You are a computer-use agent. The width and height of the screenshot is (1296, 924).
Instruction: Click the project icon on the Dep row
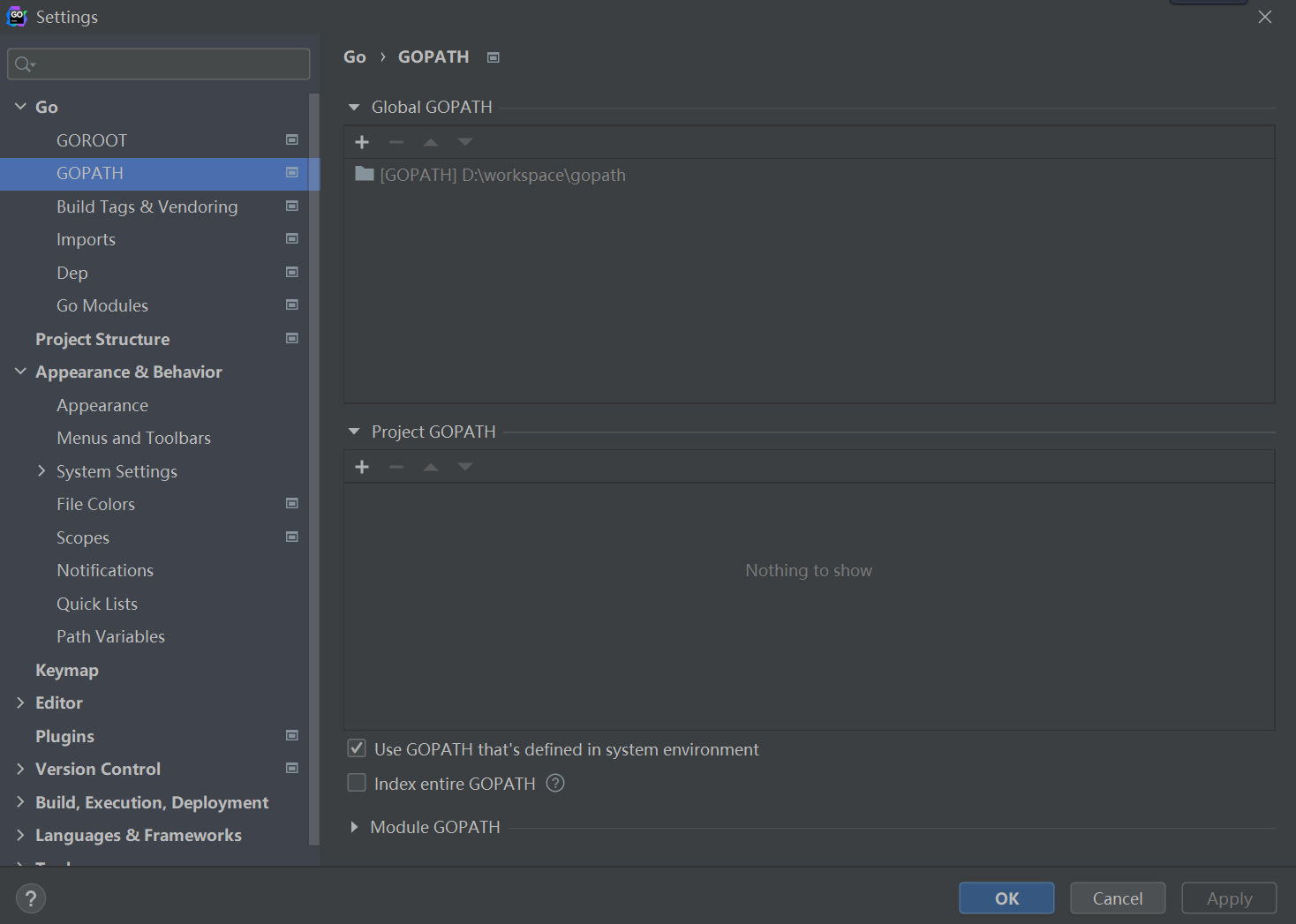pos(292,272)
